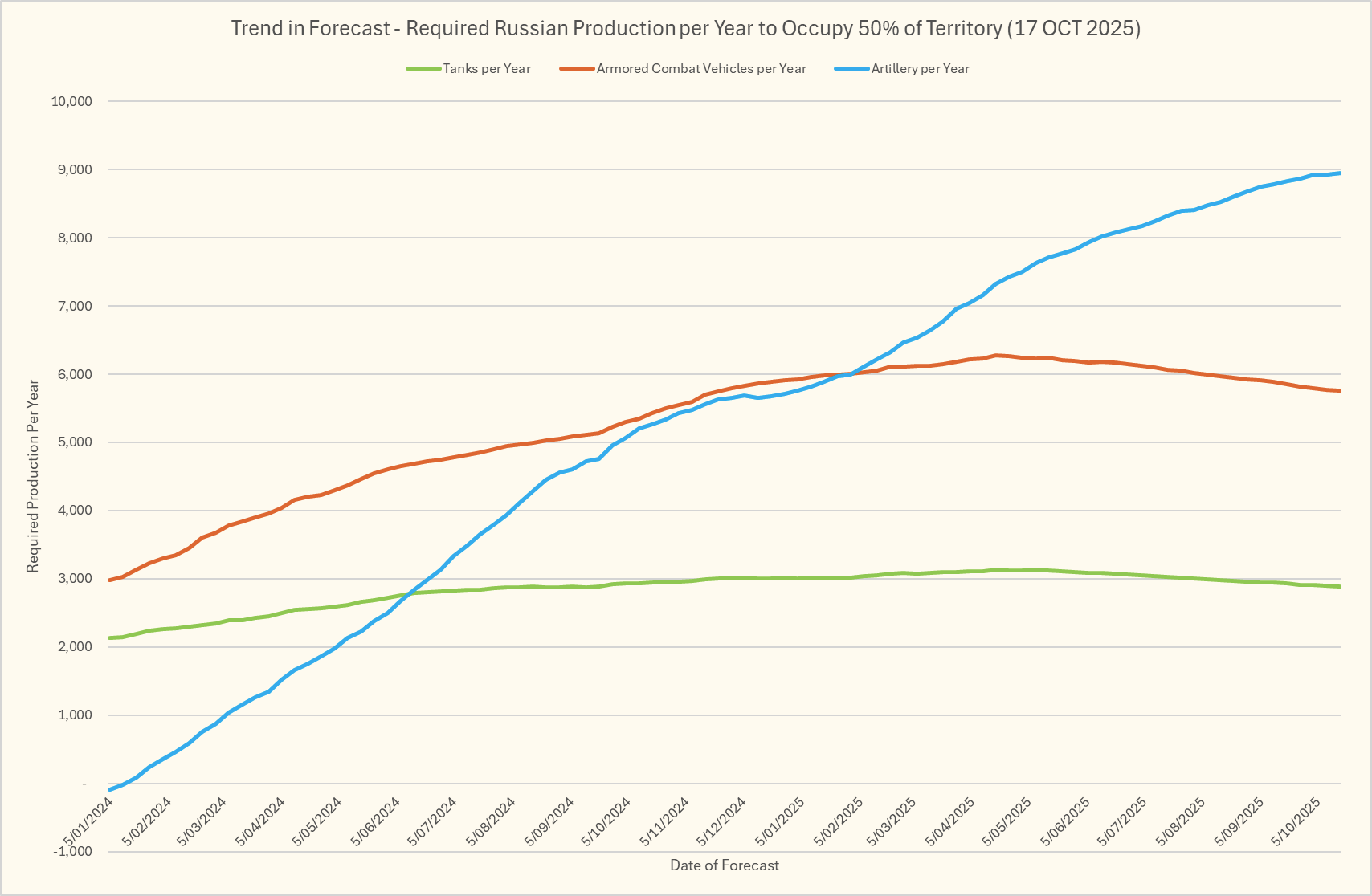Click the 5/06/2024 date axis label
1372x896 pixels.
tap(377, 821)
